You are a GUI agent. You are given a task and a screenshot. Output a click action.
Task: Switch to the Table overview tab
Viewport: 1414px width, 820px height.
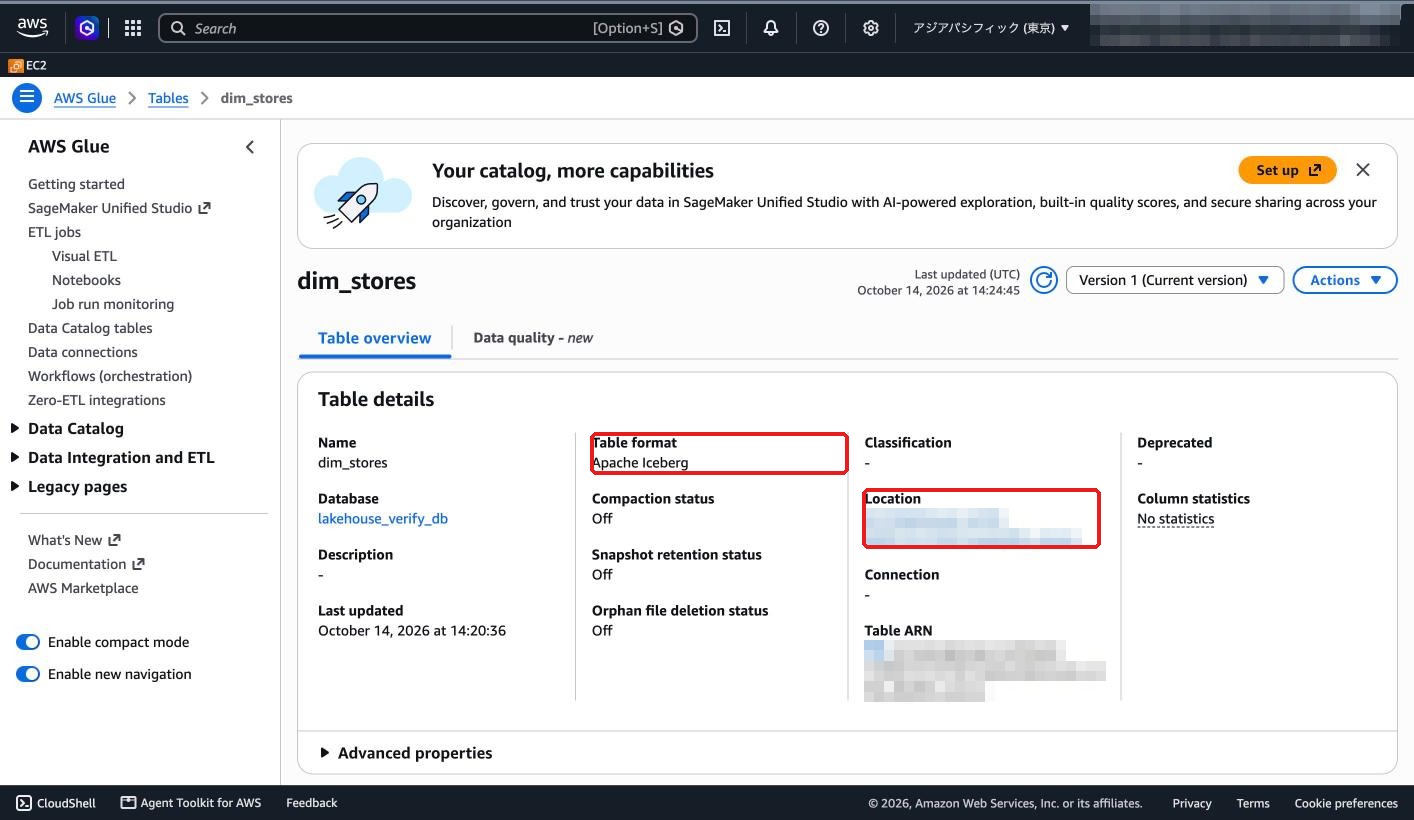pyautogui.click(x=375, y=338)
